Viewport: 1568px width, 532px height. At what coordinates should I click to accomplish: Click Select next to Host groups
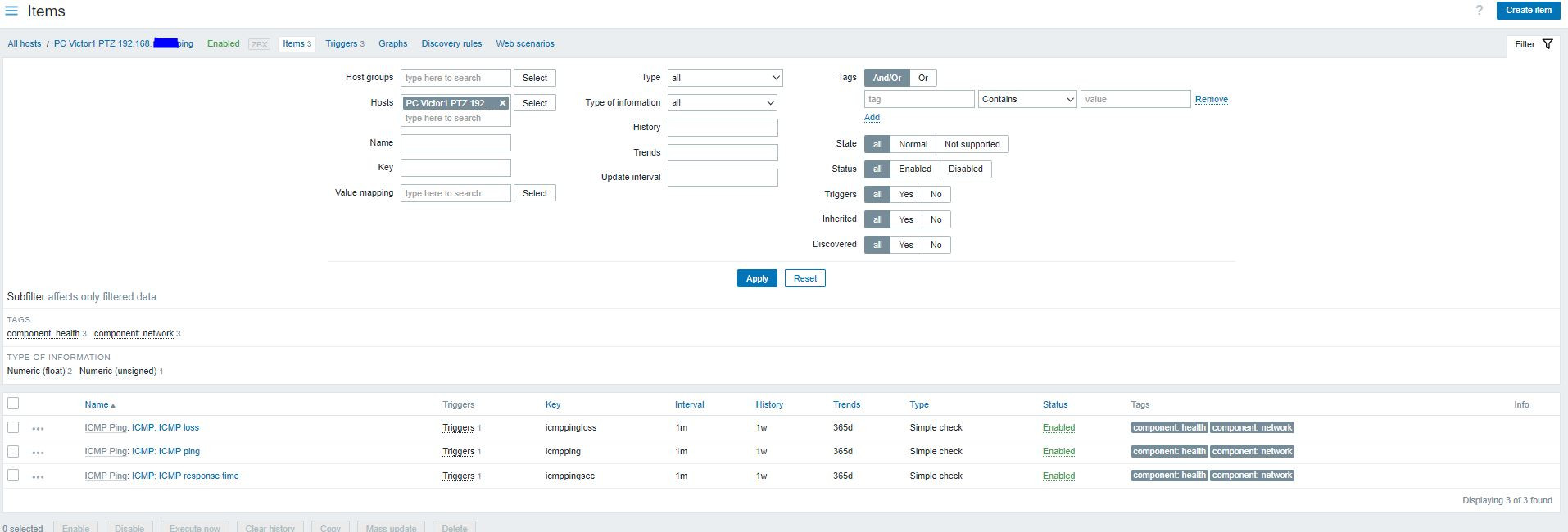click(535, 78)
